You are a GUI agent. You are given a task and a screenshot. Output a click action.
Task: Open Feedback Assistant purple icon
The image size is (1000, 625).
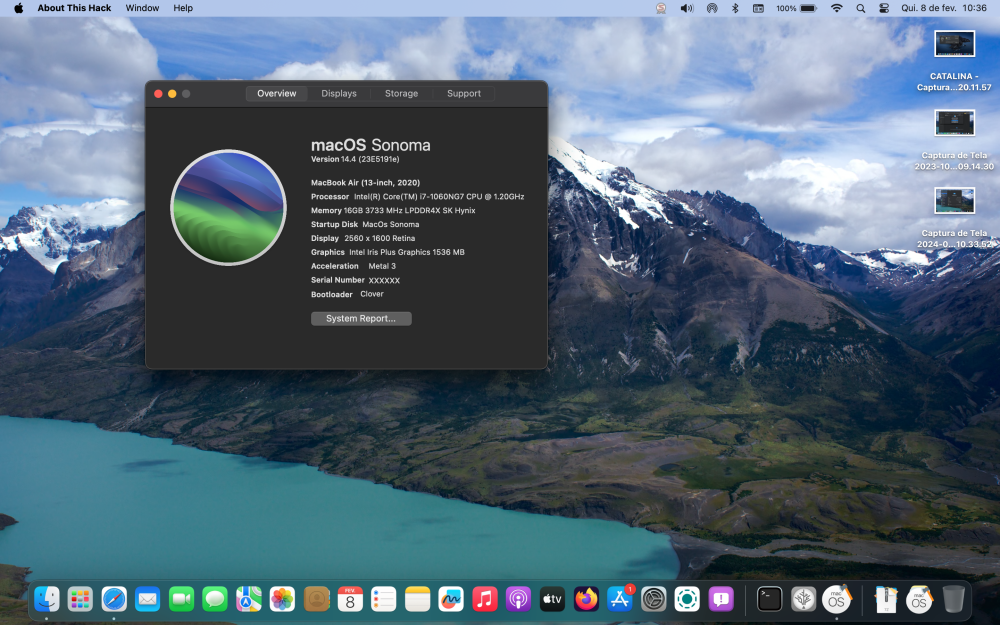721,599
